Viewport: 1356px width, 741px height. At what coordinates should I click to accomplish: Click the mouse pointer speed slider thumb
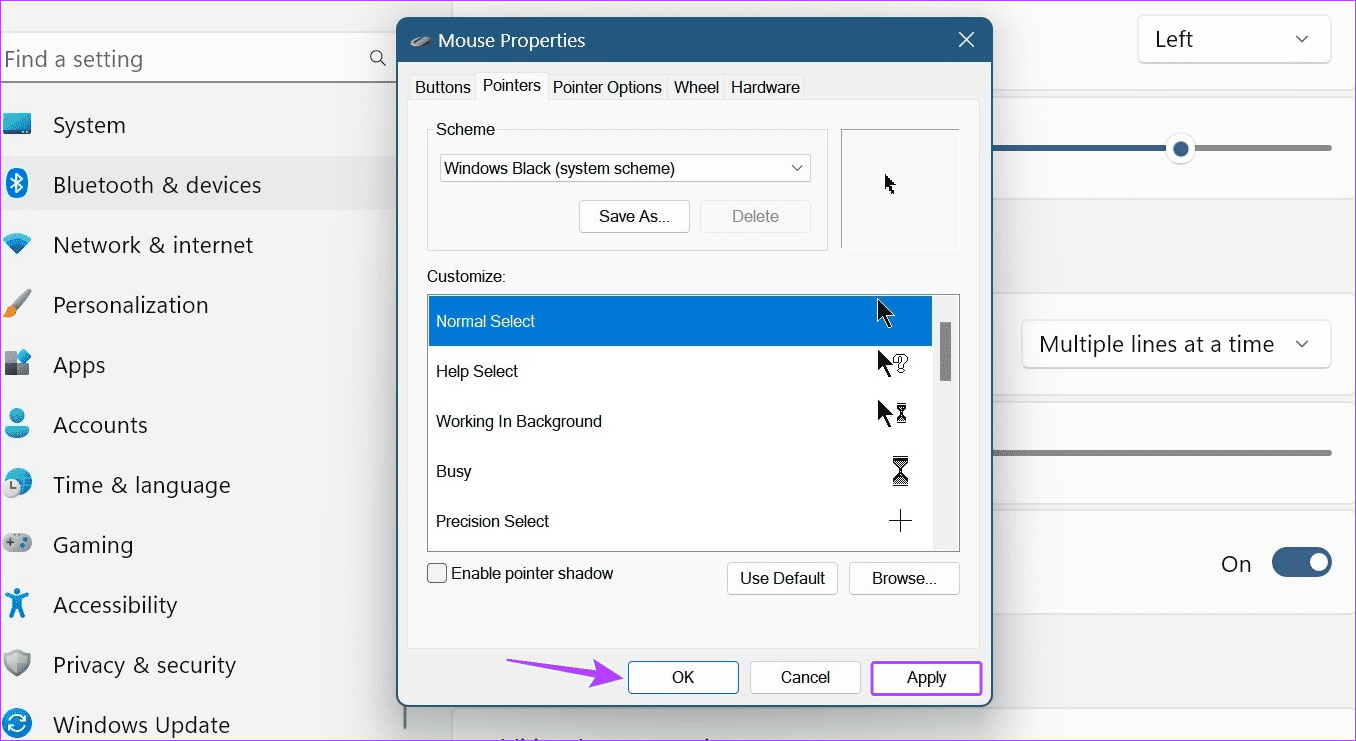coord(1181,148)
